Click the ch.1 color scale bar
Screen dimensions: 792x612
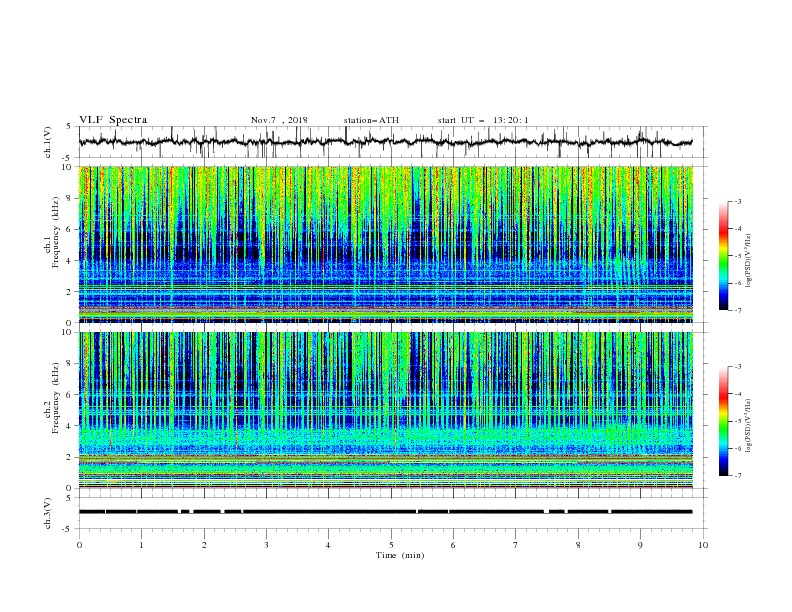click(x=723, y=256)
